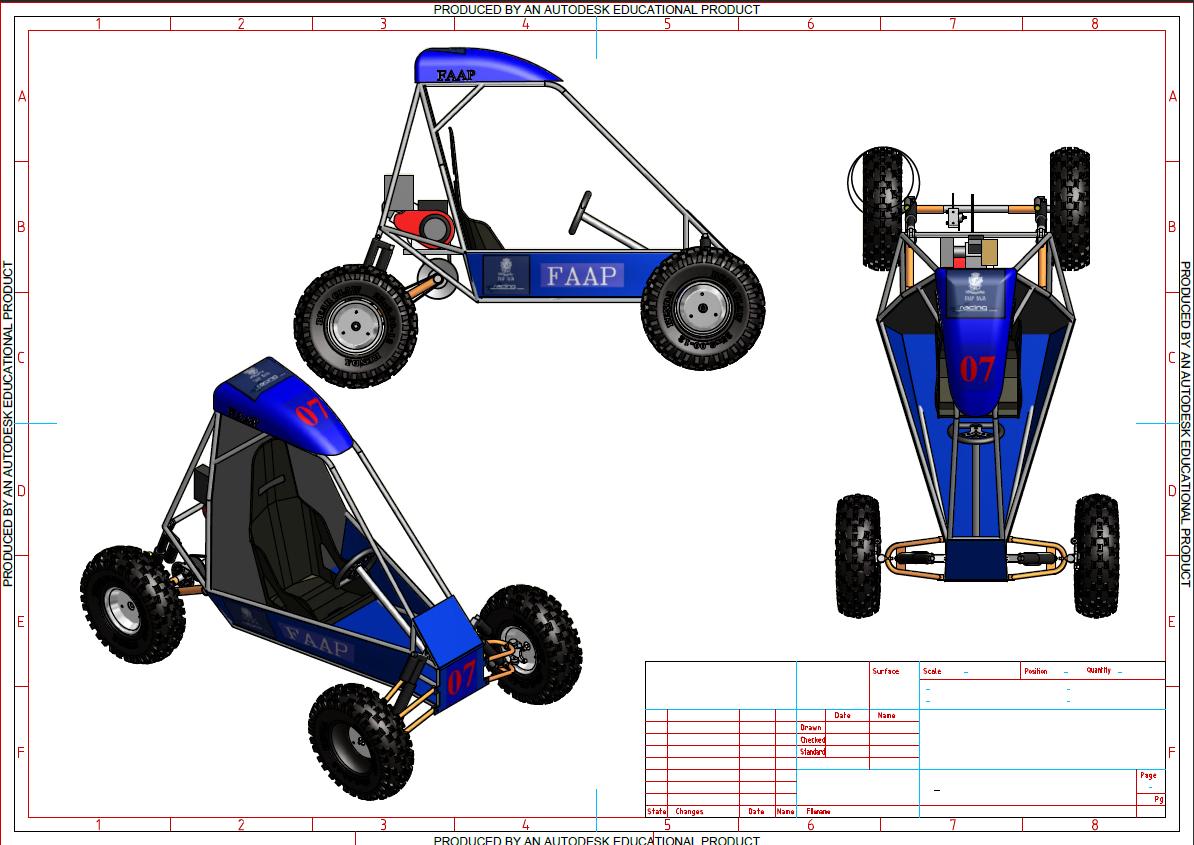1194x845 pixels.
Task: Select the side view of the buggy
Action: click(529, 218)
